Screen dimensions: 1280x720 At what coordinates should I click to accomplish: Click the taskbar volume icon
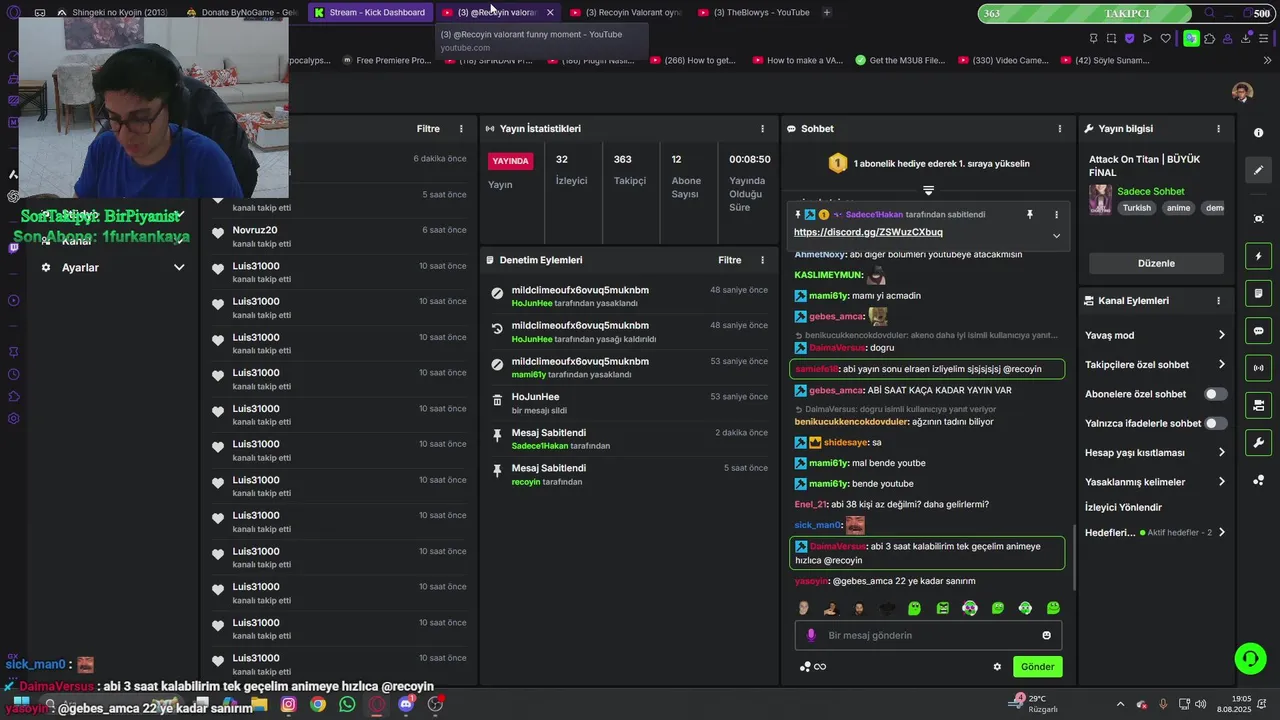point(1200,704)
